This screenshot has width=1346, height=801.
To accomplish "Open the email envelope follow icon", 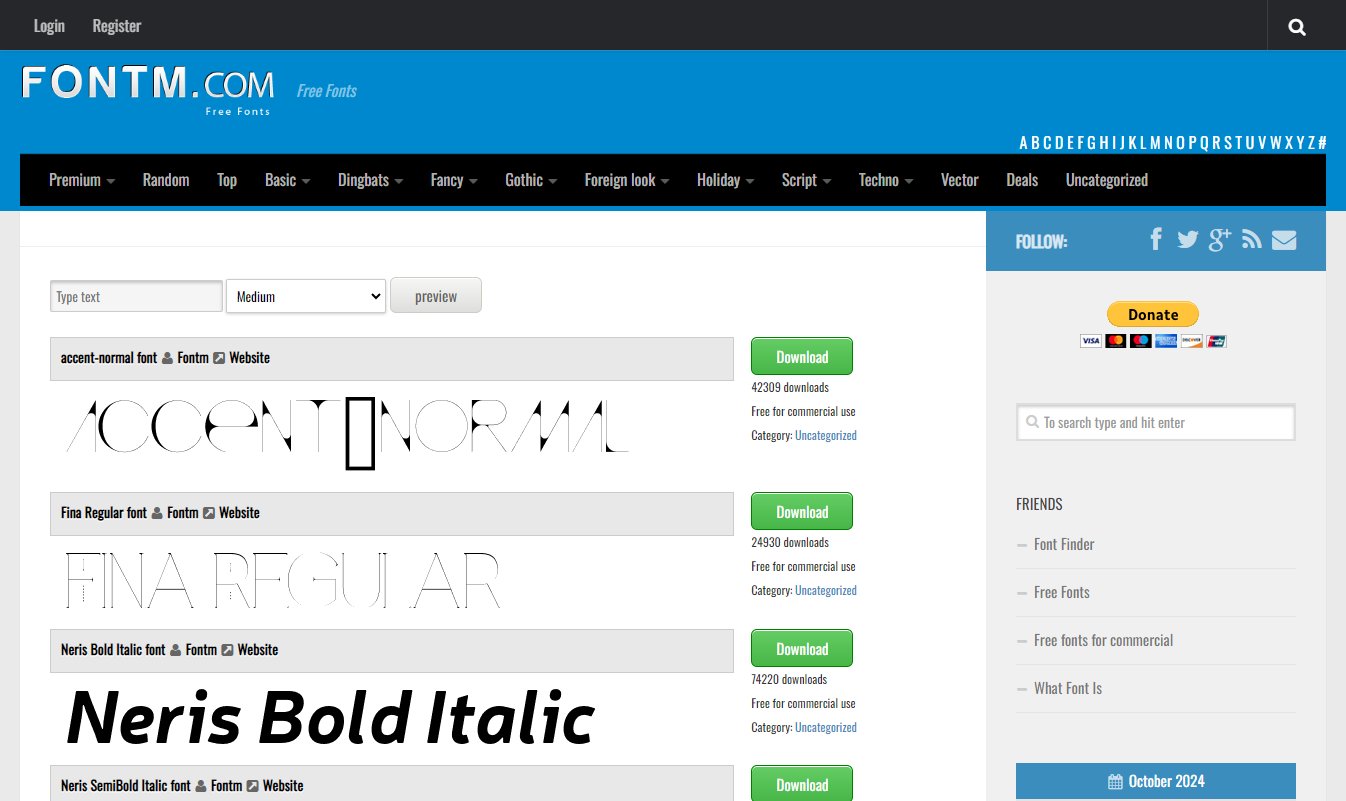I will 1284,239.
